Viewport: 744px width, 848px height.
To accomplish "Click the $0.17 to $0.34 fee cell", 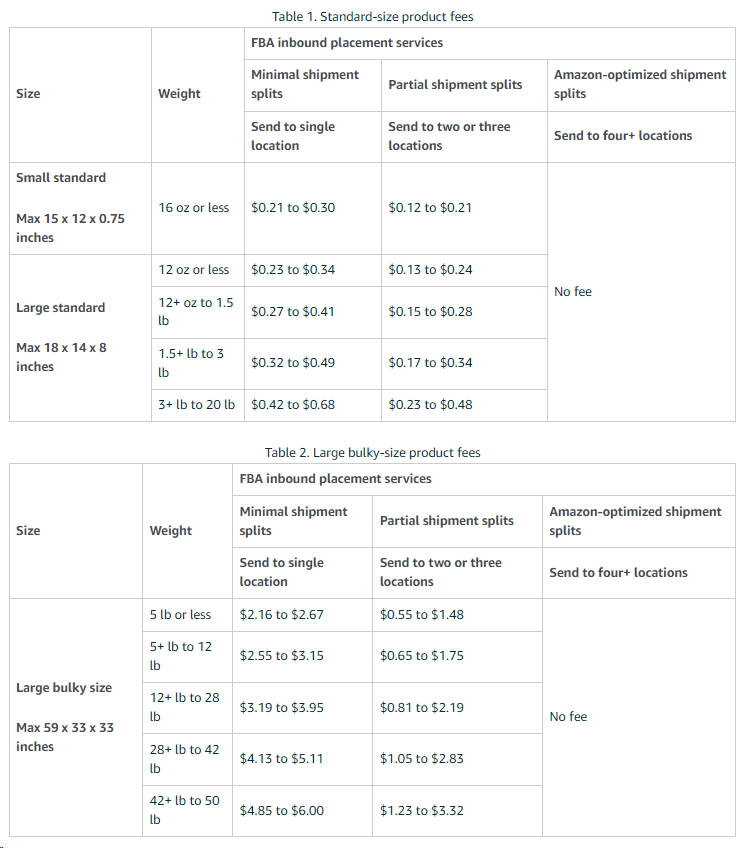I will pyautogui.click(x=464, y=363).
